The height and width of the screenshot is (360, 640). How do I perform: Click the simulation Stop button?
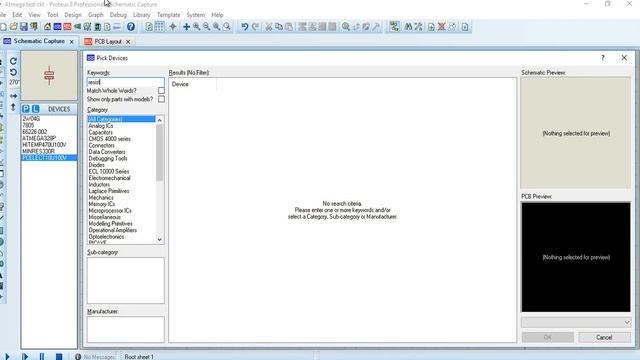59,357
